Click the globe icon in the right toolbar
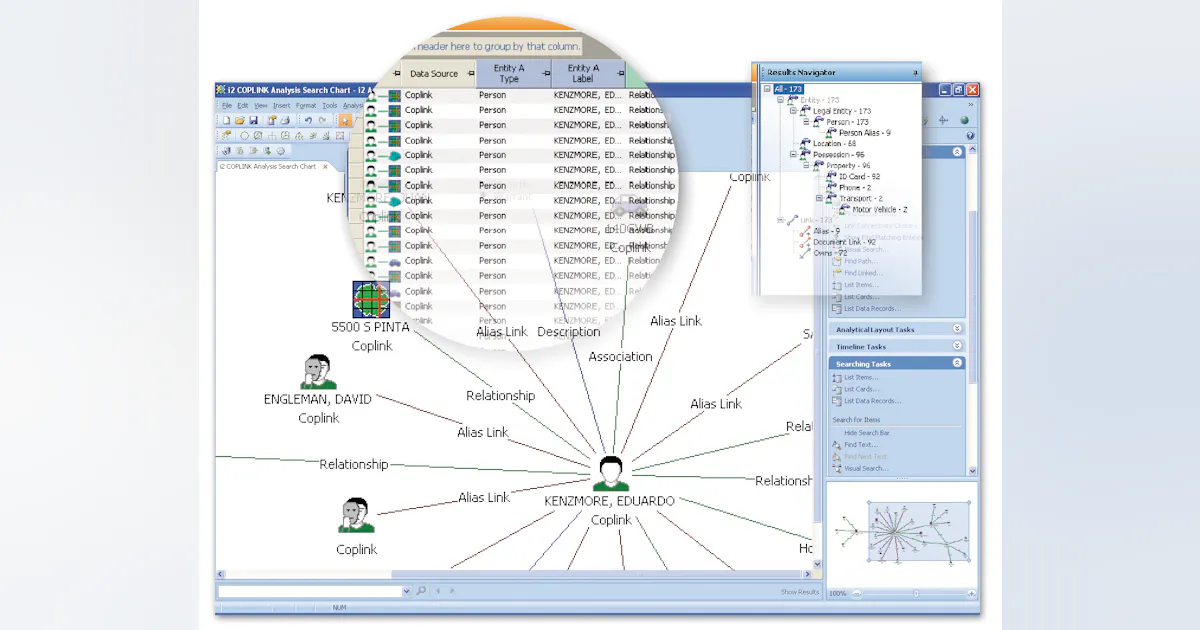The image size is (1200, 630). tap(965, 120)
